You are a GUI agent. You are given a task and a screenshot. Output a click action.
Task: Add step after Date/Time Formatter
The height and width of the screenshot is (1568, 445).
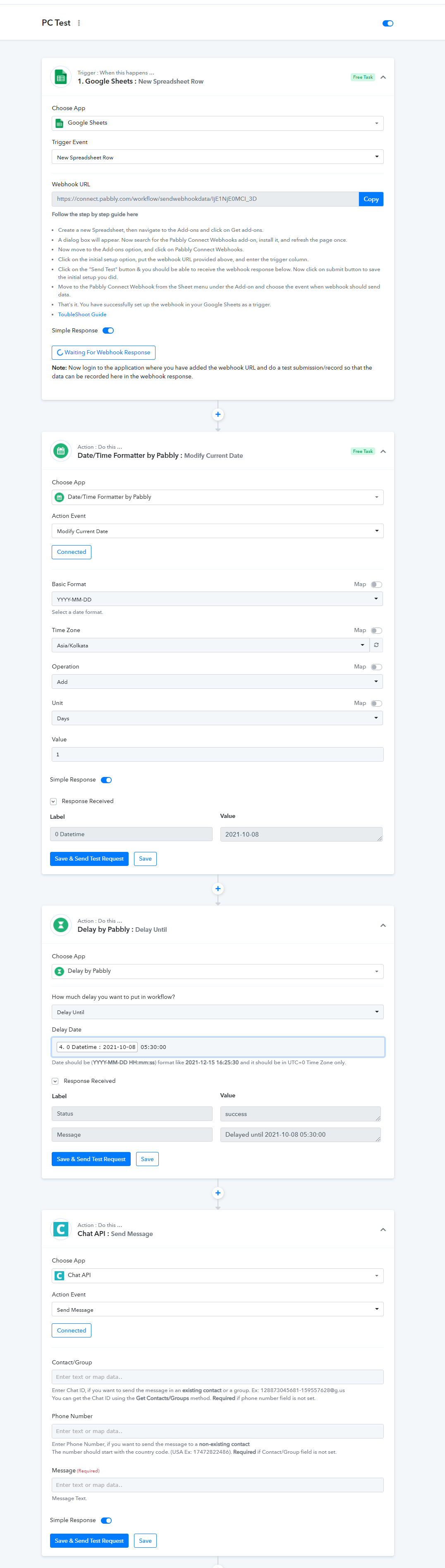[218, 889]
